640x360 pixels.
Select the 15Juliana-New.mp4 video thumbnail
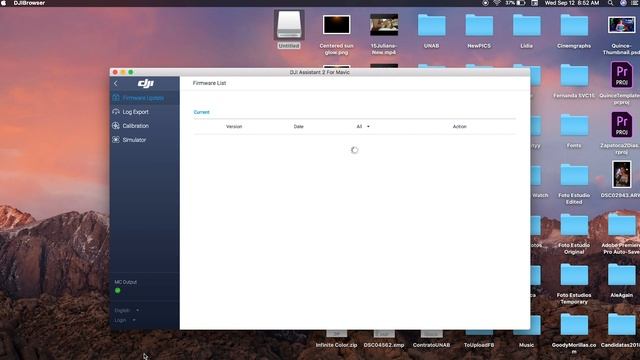click(384, 25)
